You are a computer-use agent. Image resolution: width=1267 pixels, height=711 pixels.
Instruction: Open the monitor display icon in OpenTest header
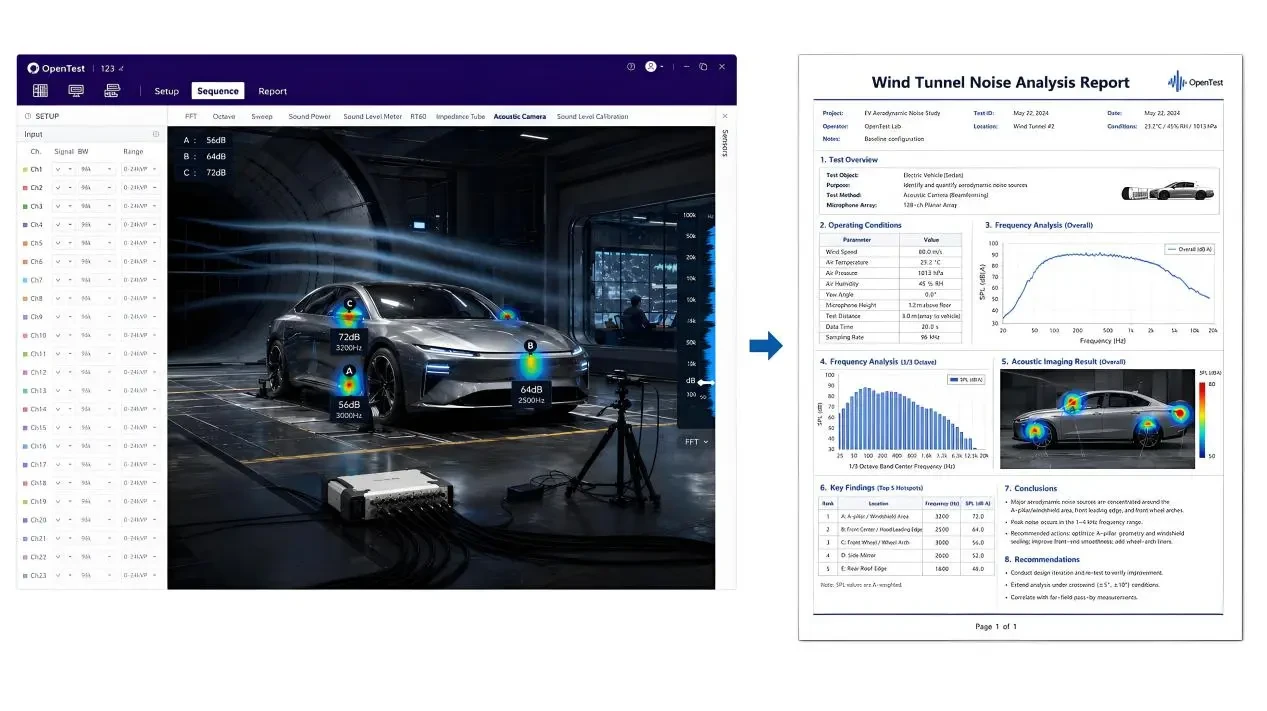coord(76,90)
